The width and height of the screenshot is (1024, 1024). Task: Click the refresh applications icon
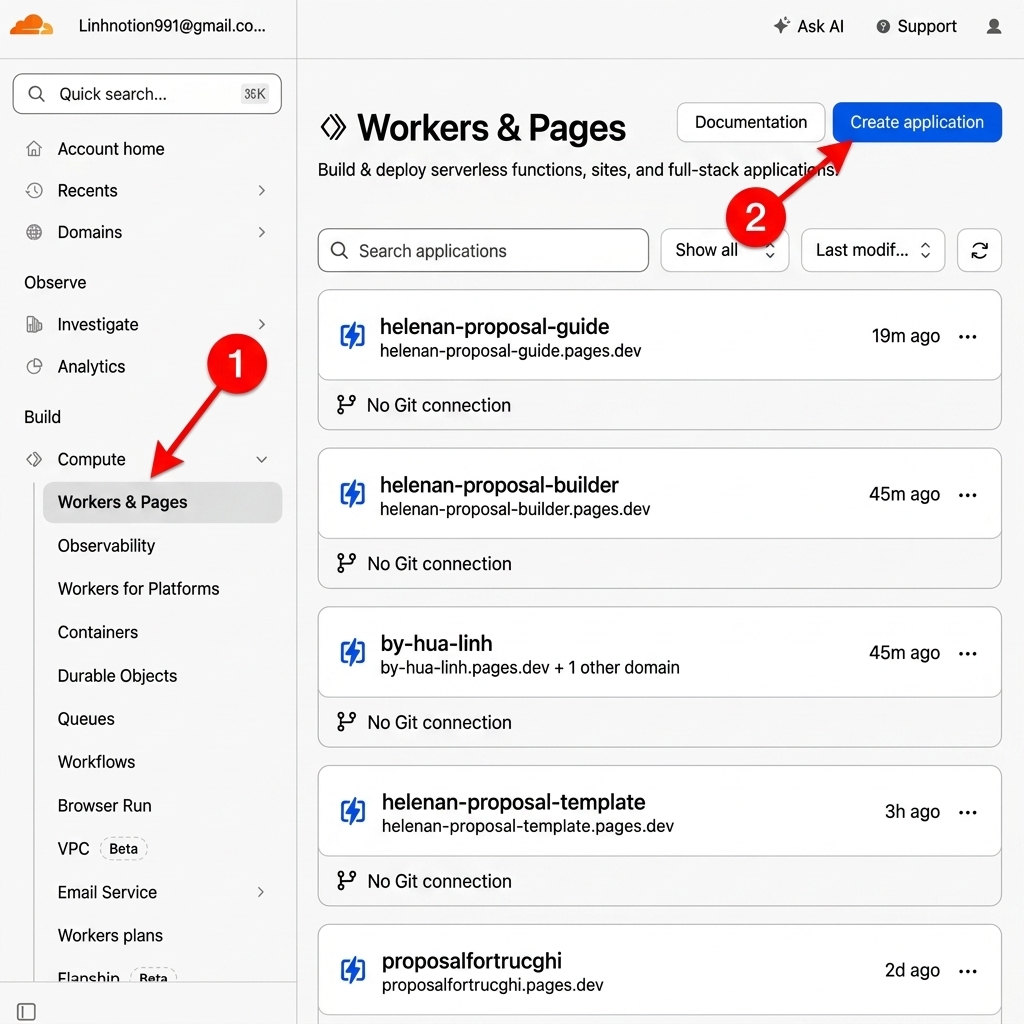click(x=979, y=250)
